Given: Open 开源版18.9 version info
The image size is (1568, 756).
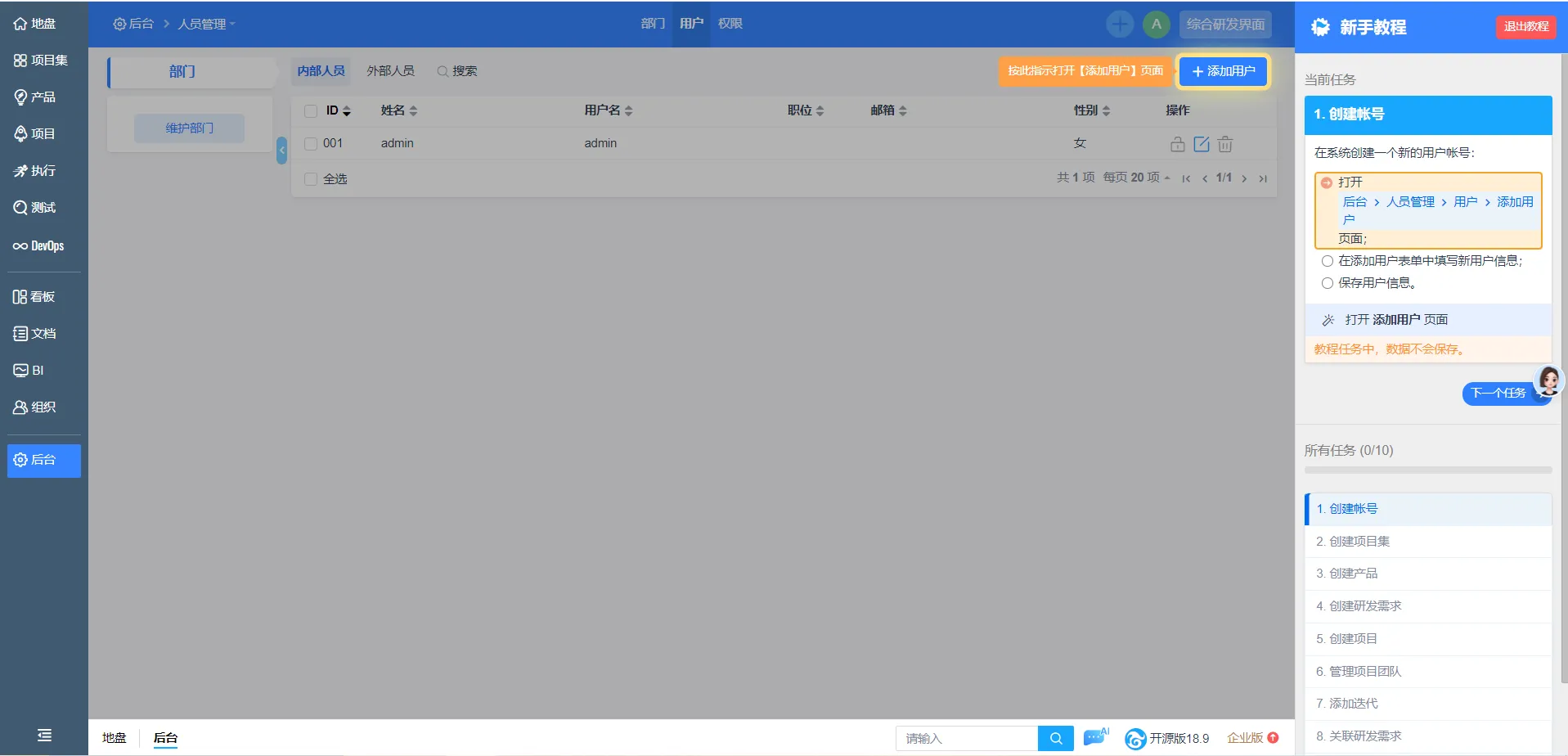Looking at the screenshot, I should [1167, 738].
